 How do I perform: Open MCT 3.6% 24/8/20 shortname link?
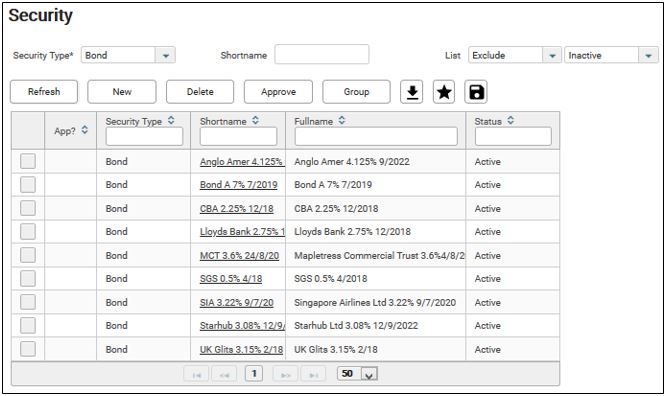click(239, 256)
